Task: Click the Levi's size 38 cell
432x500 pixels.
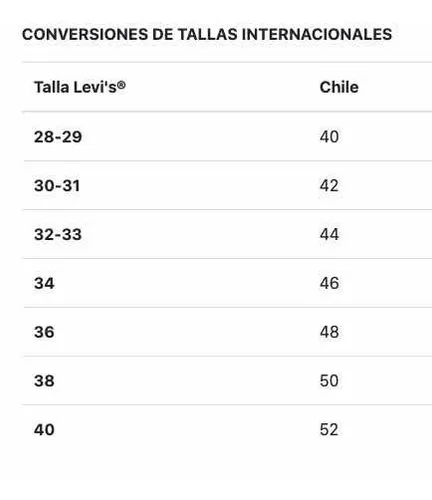Action: (x=44, y=381)
